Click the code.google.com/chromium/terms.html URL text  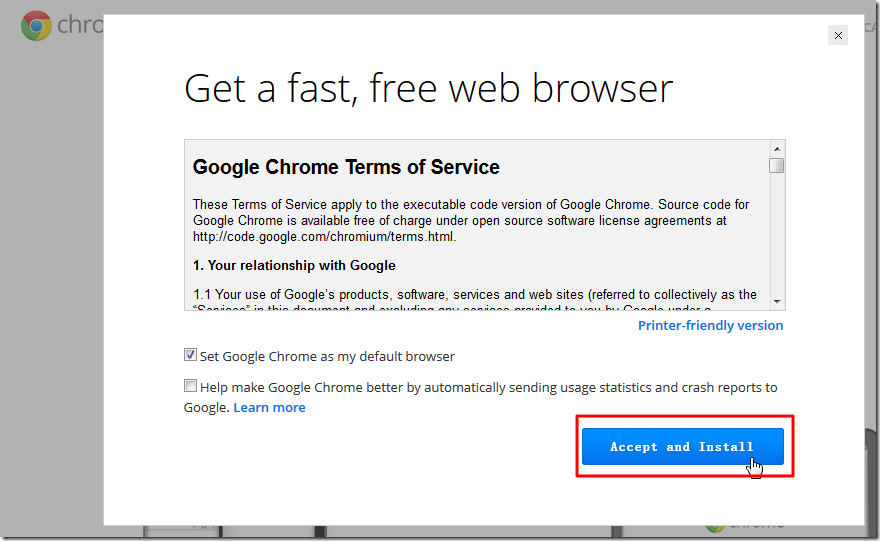tap(323, 237)
